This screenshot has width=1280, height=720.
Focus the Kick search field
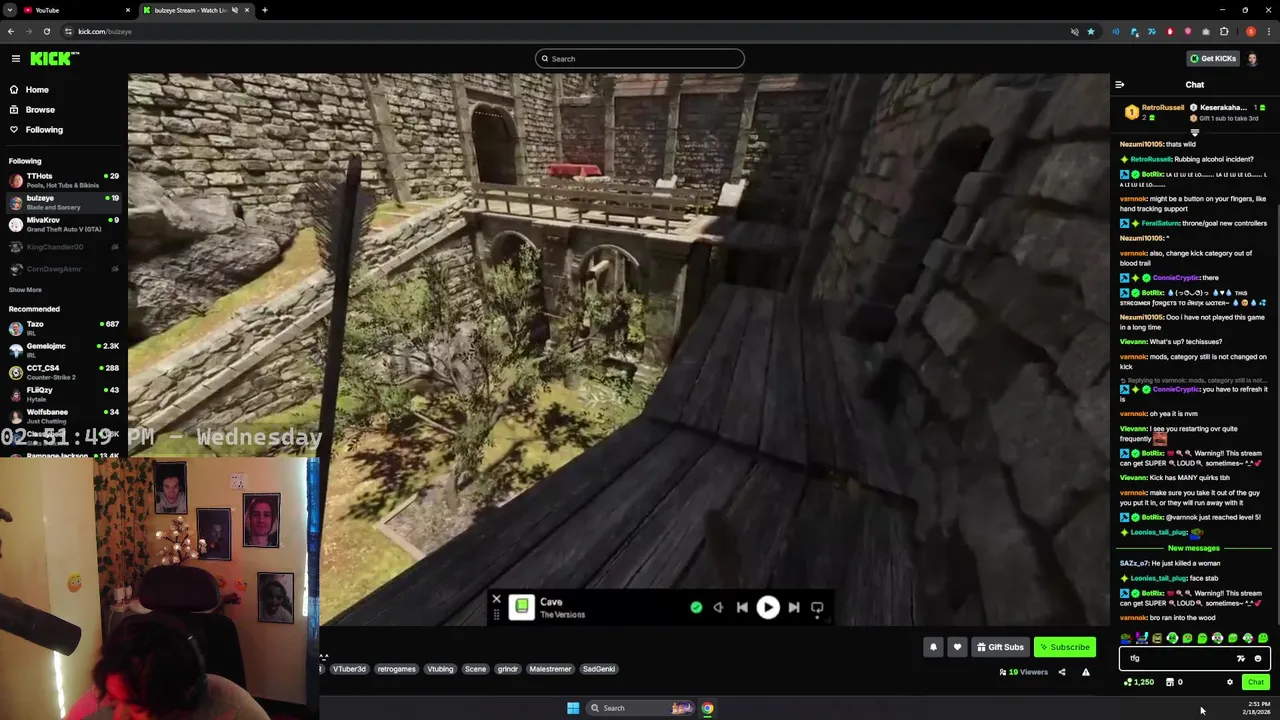(x=640, y=59)
